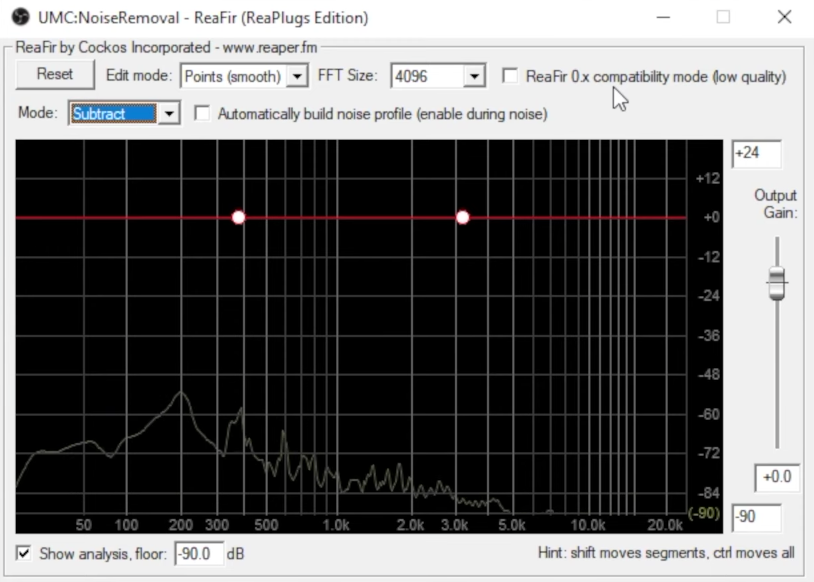The width and height of the screenshot is (814, 582).
Task: Click the +24 upper range field
Action: click(x=756, y=154)
